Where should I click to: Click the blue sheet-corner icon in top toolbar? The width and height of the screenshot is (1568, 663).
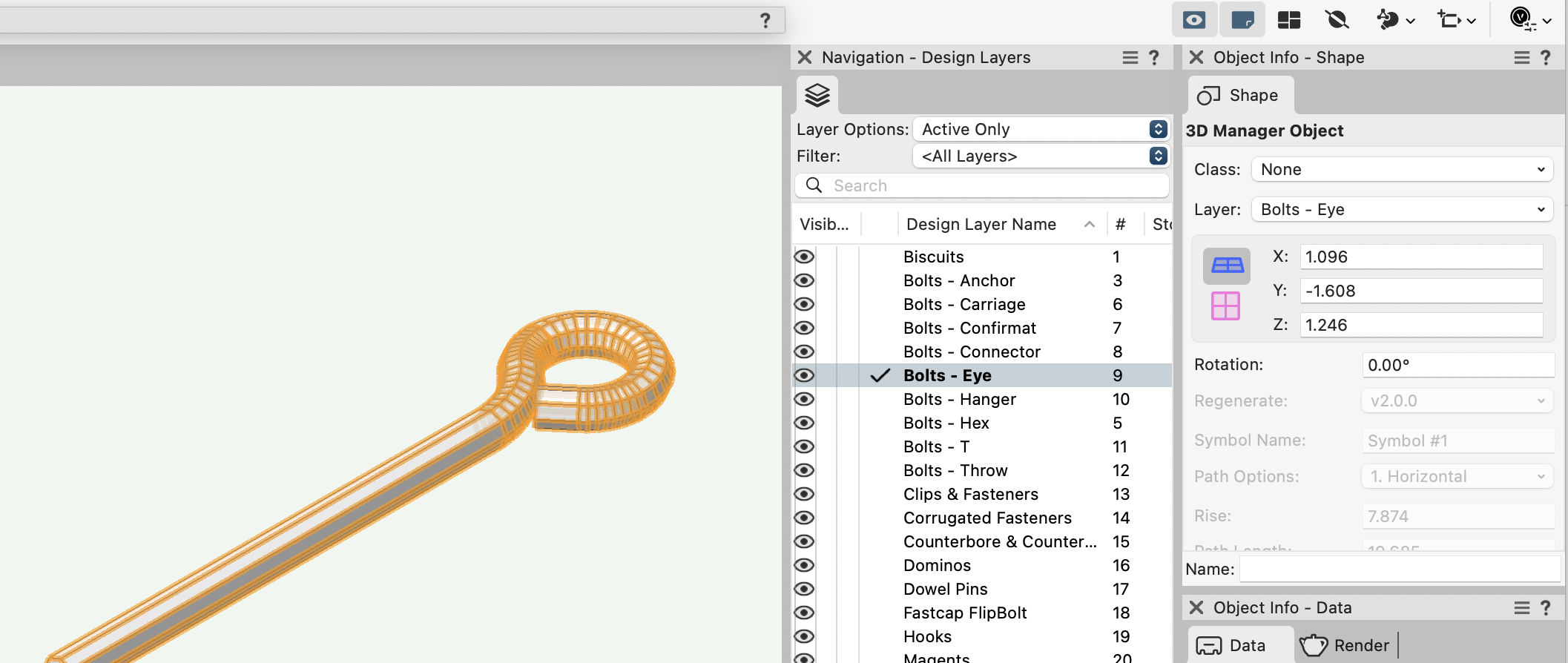[1242, 20]
